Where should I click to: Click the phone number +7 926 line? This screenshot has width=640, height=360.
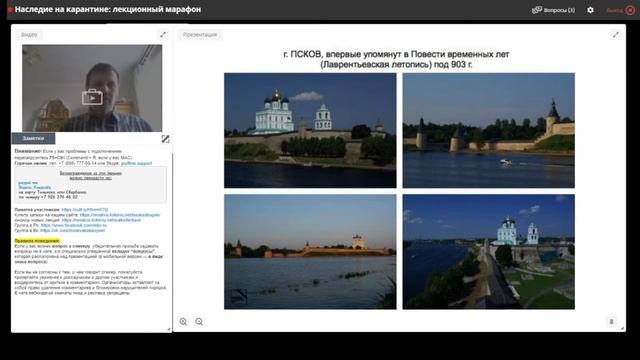pos(48,197)
